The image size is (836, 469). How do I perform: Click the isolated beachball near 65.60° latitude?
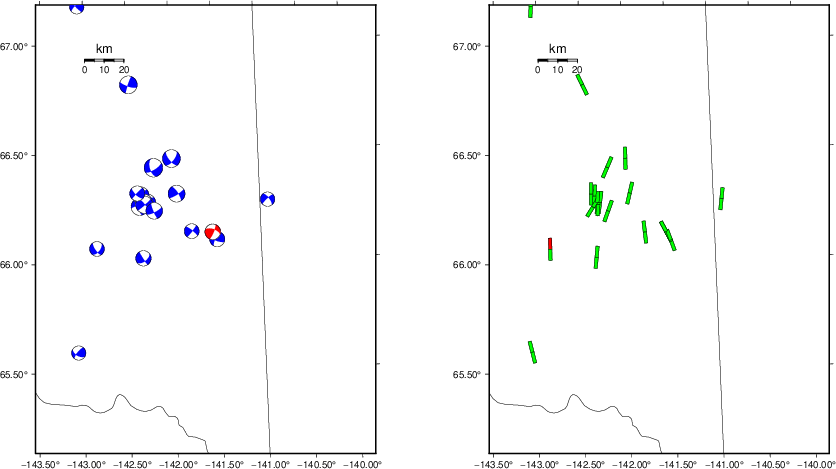(x=78, y=353)
